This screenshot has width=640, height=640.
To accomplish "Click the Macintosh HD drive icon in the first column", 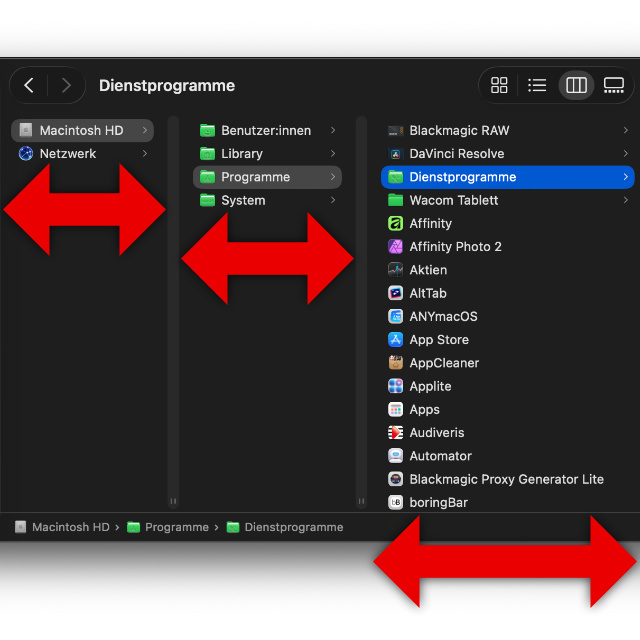I will [26, 130].
